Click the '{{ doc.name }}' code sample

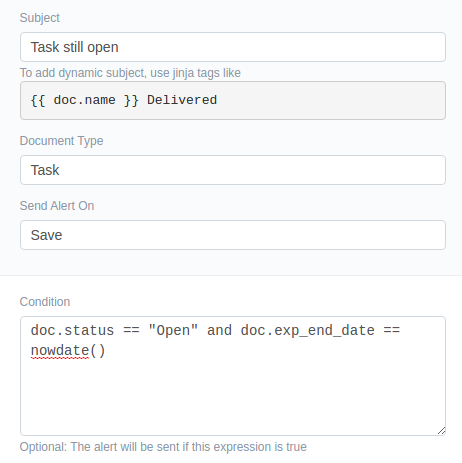point(84,100)
